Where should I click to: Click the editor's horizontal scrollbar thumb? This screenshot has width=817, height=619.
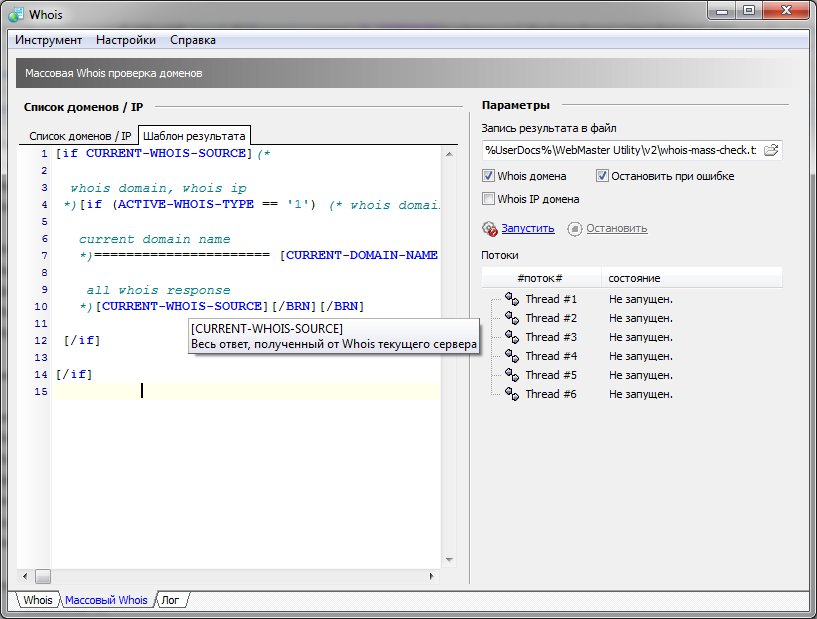(x=43, y=576)
